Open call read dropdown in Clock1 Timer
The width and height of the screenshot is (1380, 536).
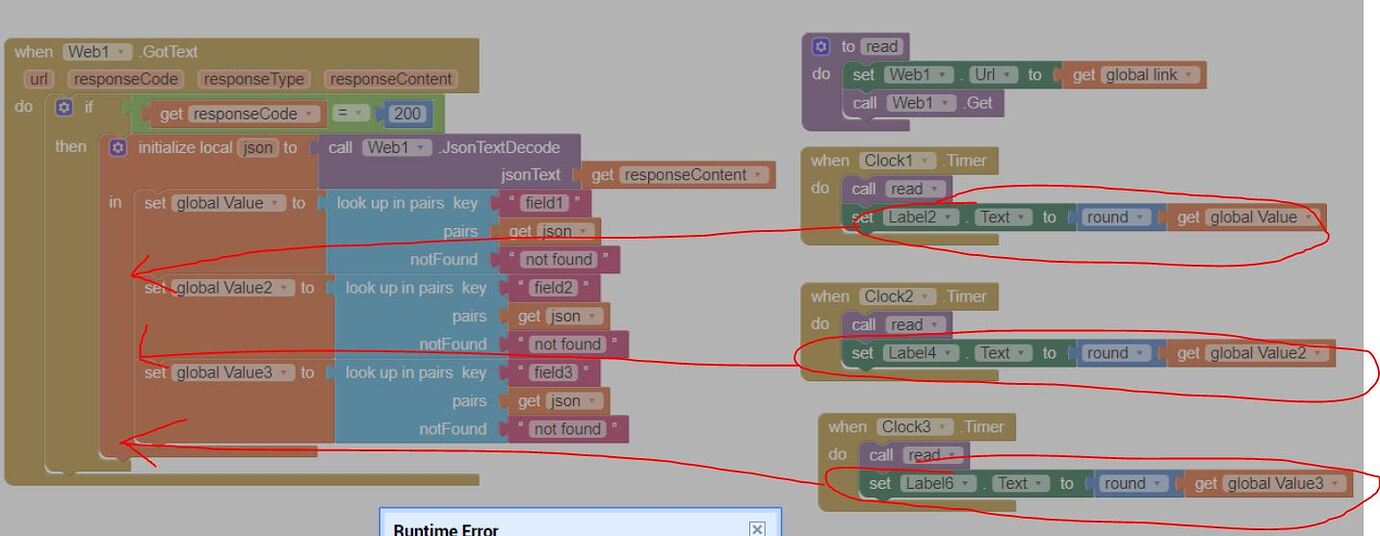pyautogui.click(x=913, y=189)
